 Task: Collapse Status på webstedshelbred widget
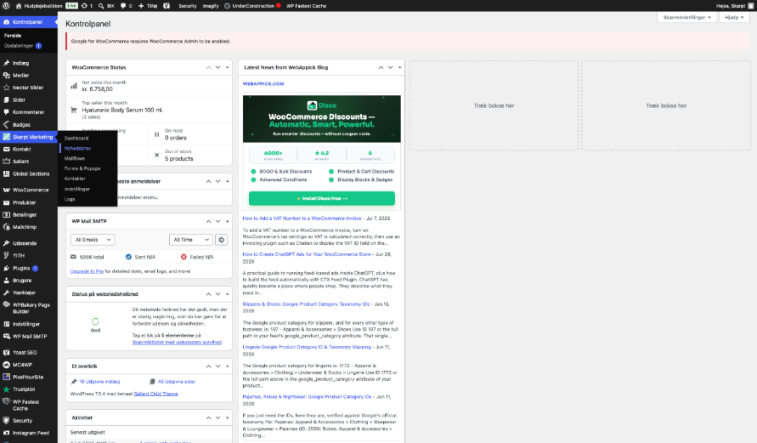(227, 294)
